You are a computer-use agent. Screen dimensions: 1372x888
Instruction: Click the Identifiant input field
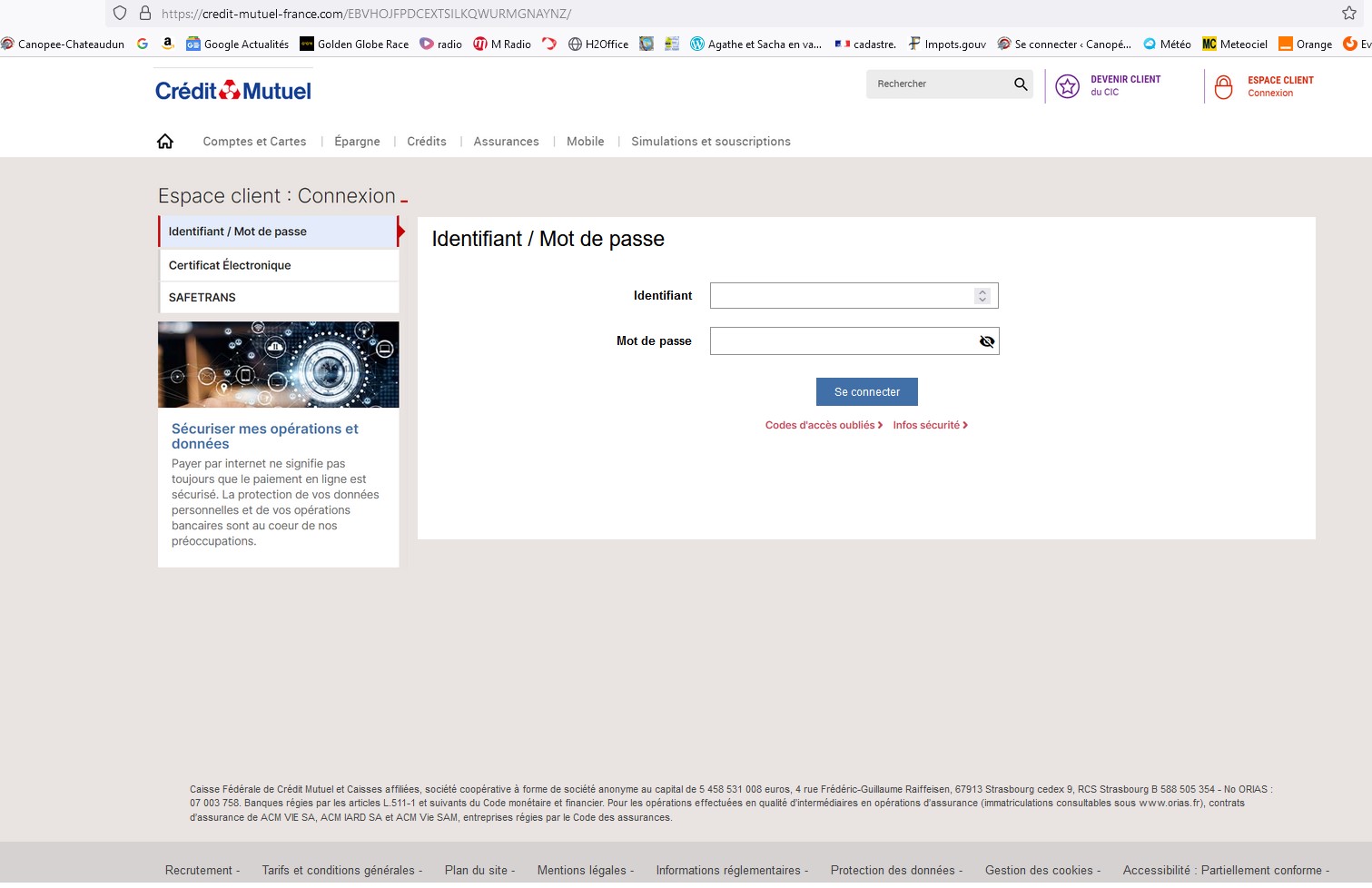coord(854,295)
